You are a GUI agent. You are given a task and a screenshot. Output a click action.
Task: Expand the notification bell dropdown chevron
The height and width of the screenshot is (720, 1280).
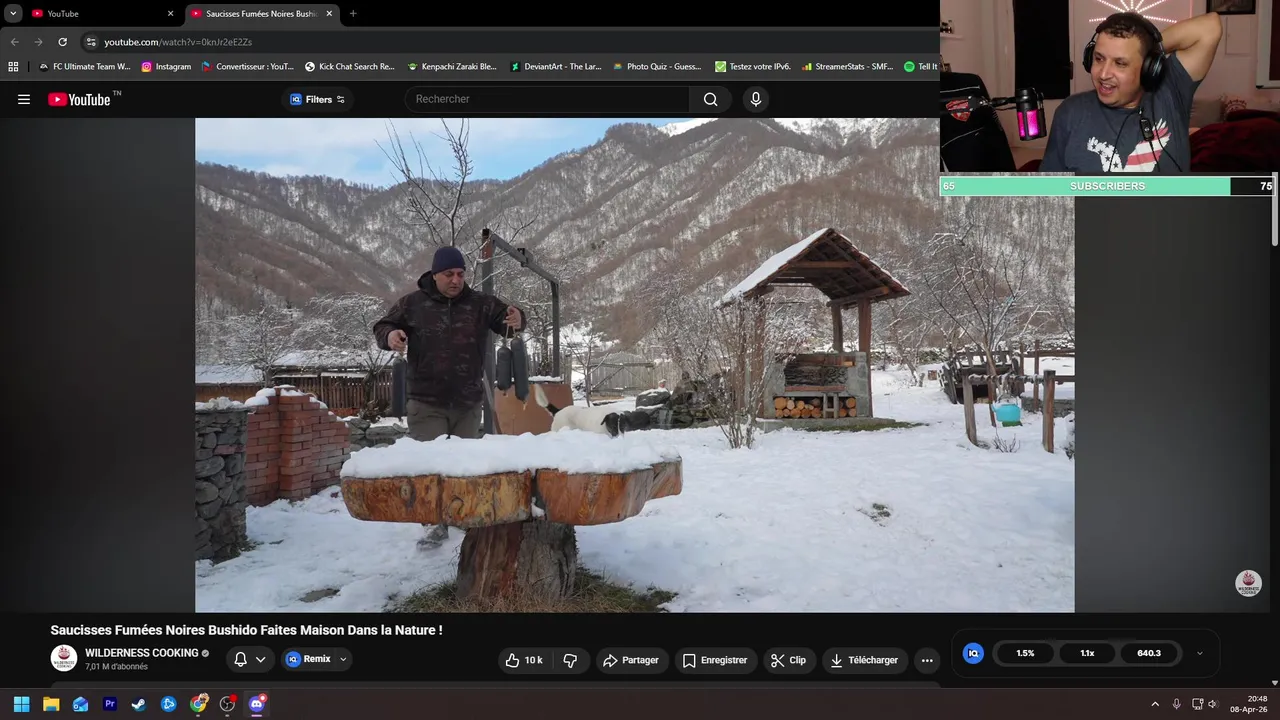(261, 659)
